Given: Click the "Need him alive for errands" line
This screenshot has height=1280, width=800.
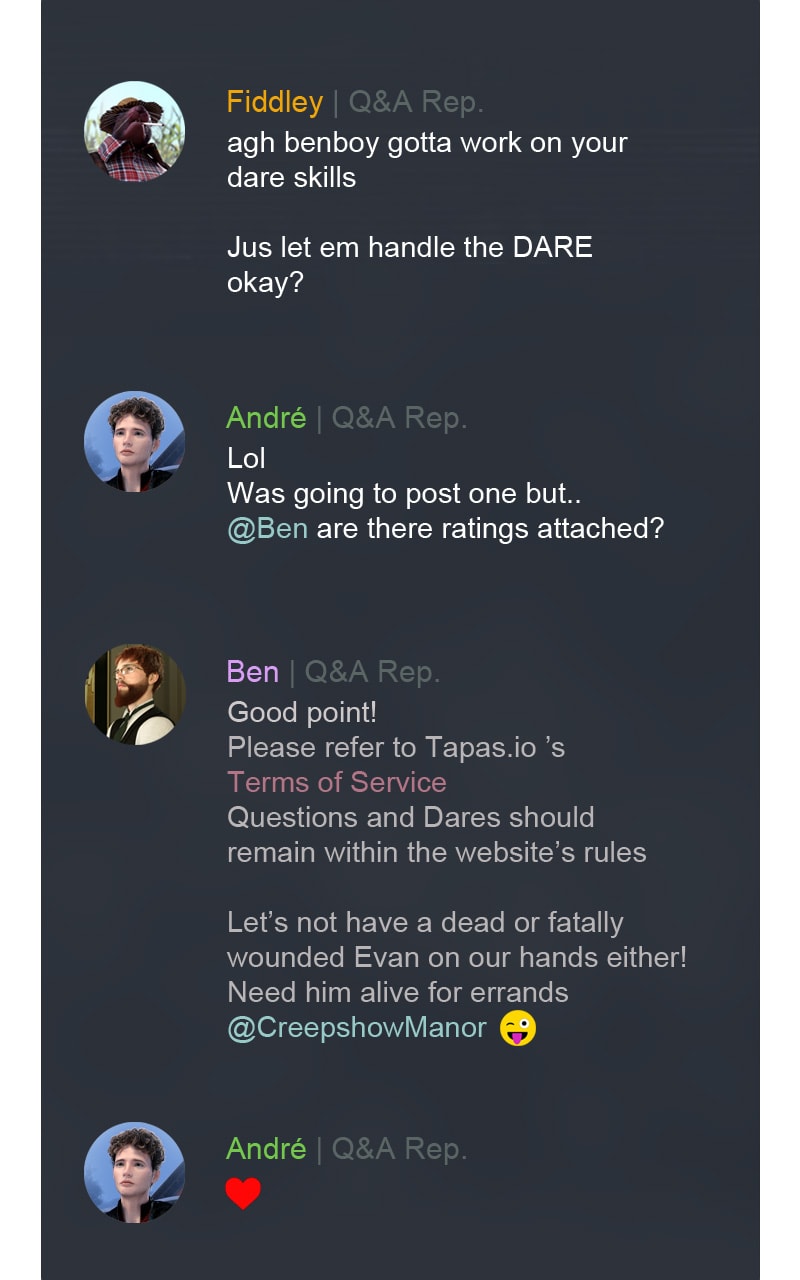Looking at the screenshot, I should coord(397,993).
